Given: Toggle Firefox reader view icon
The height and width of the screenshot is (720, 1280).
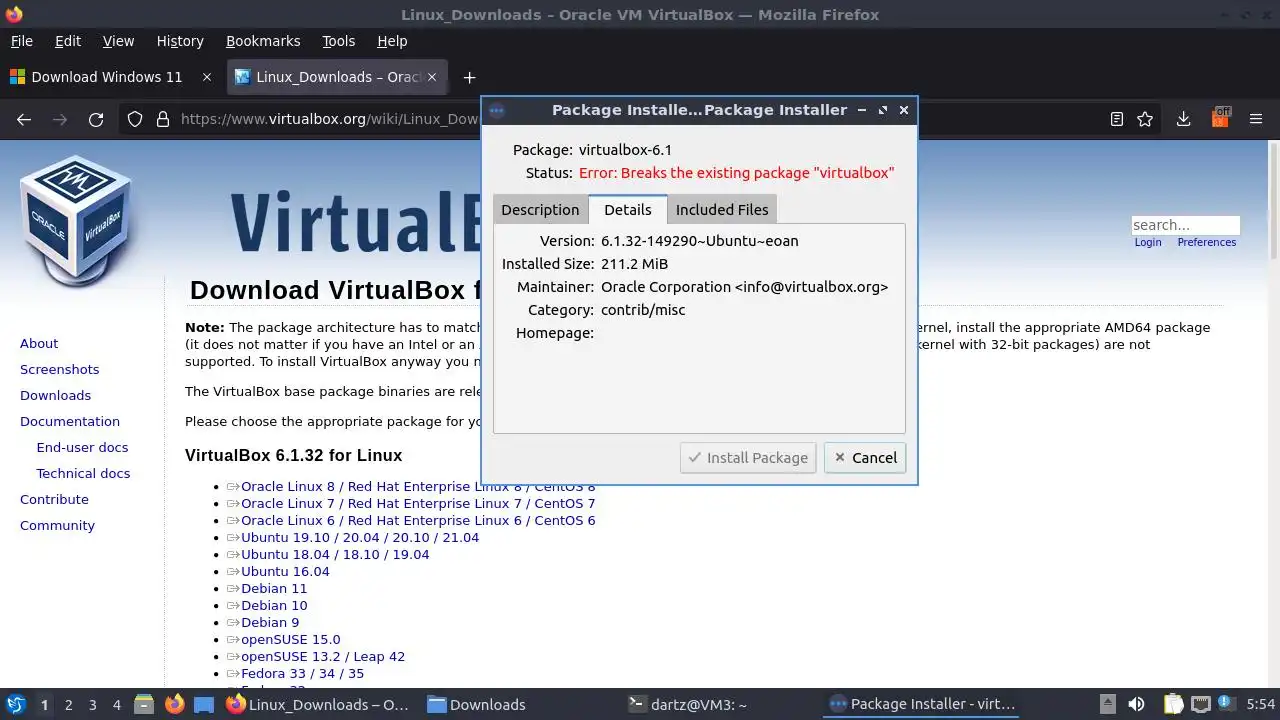Looking at the screenshot, I should (1117, 119).
